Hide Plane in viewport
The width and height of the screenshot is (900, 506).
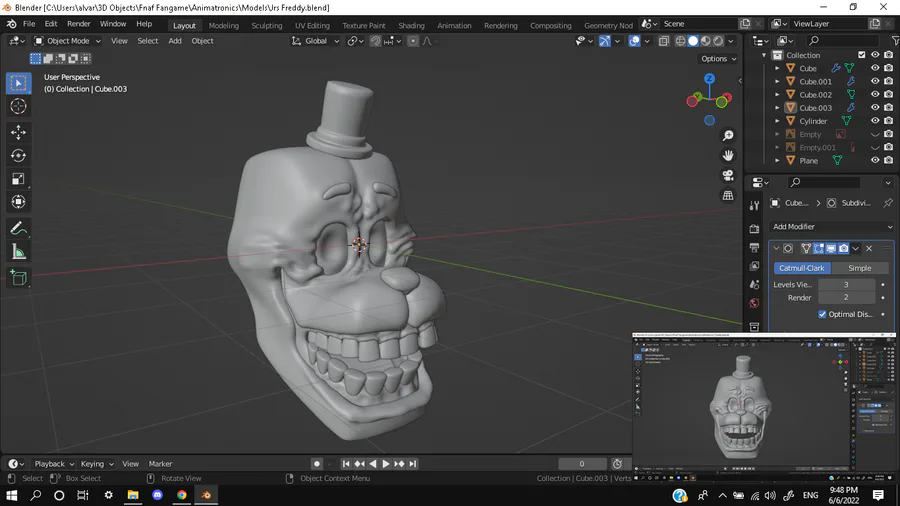coord(875,160)
